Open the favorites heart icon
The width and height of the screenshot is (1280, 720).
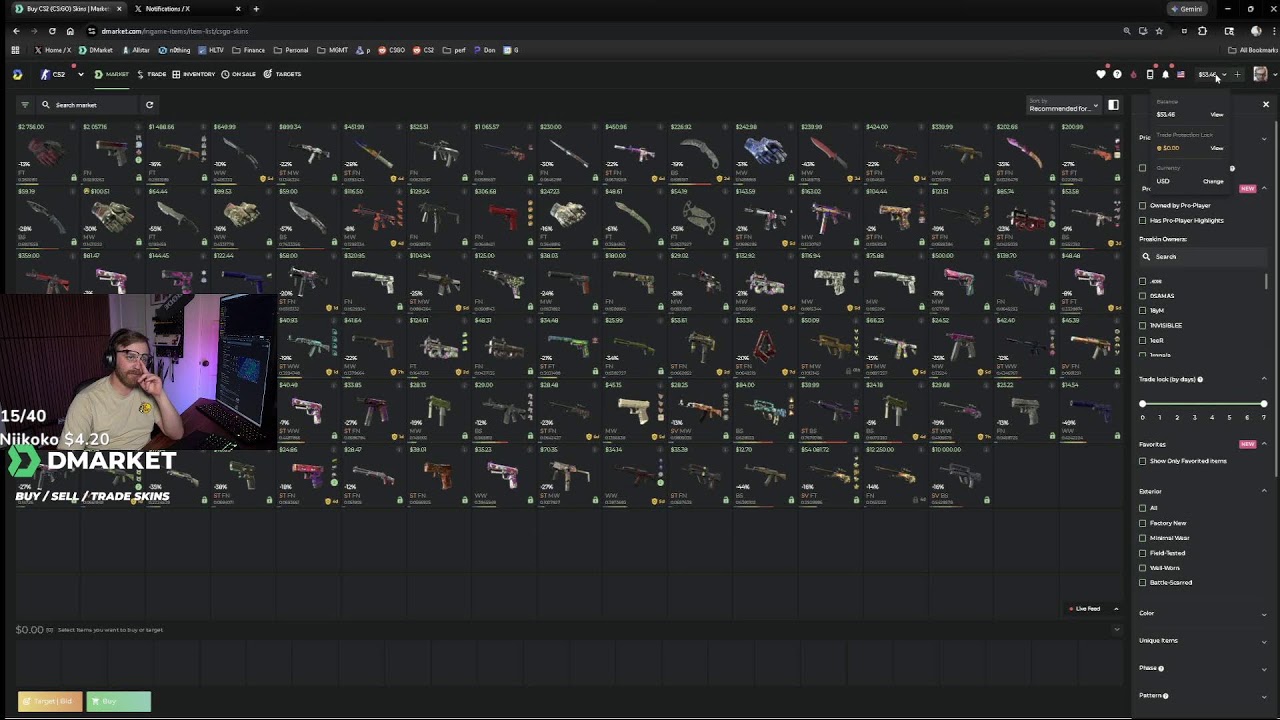(1101, 74)
